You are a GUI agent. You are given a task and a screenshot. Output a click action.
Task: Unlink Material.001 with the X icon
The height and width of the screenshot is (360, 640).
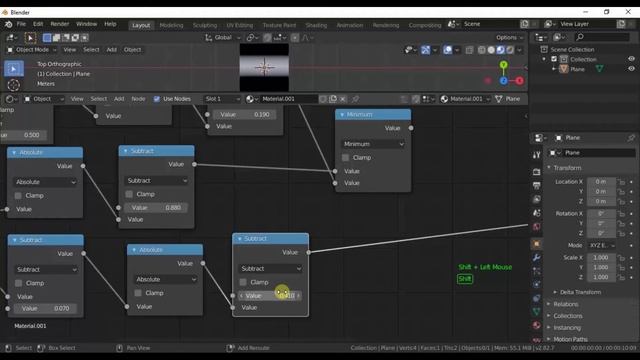click(x=343, y=99)
